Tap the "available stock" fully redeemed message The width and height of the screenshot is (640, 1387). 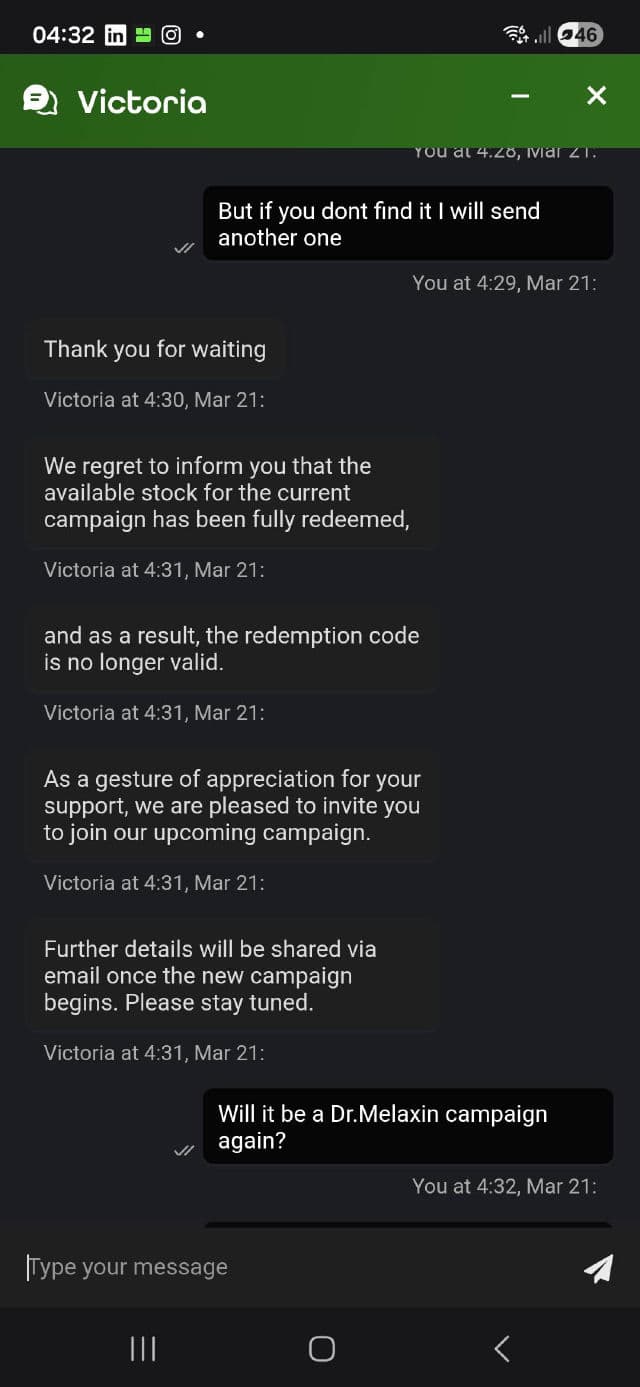pos(231,493)
